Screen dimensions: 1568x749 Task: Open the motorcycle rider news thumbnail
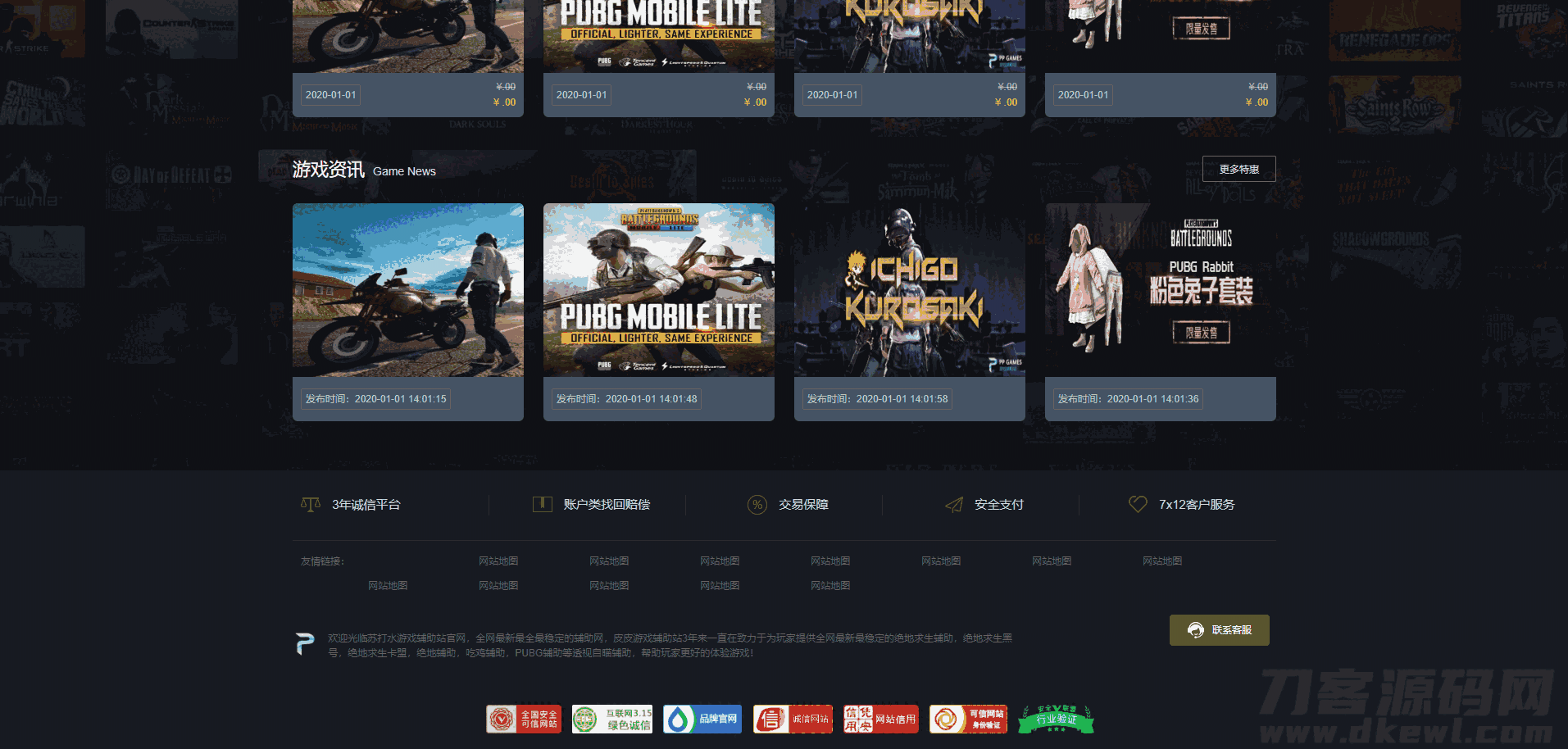408,290
